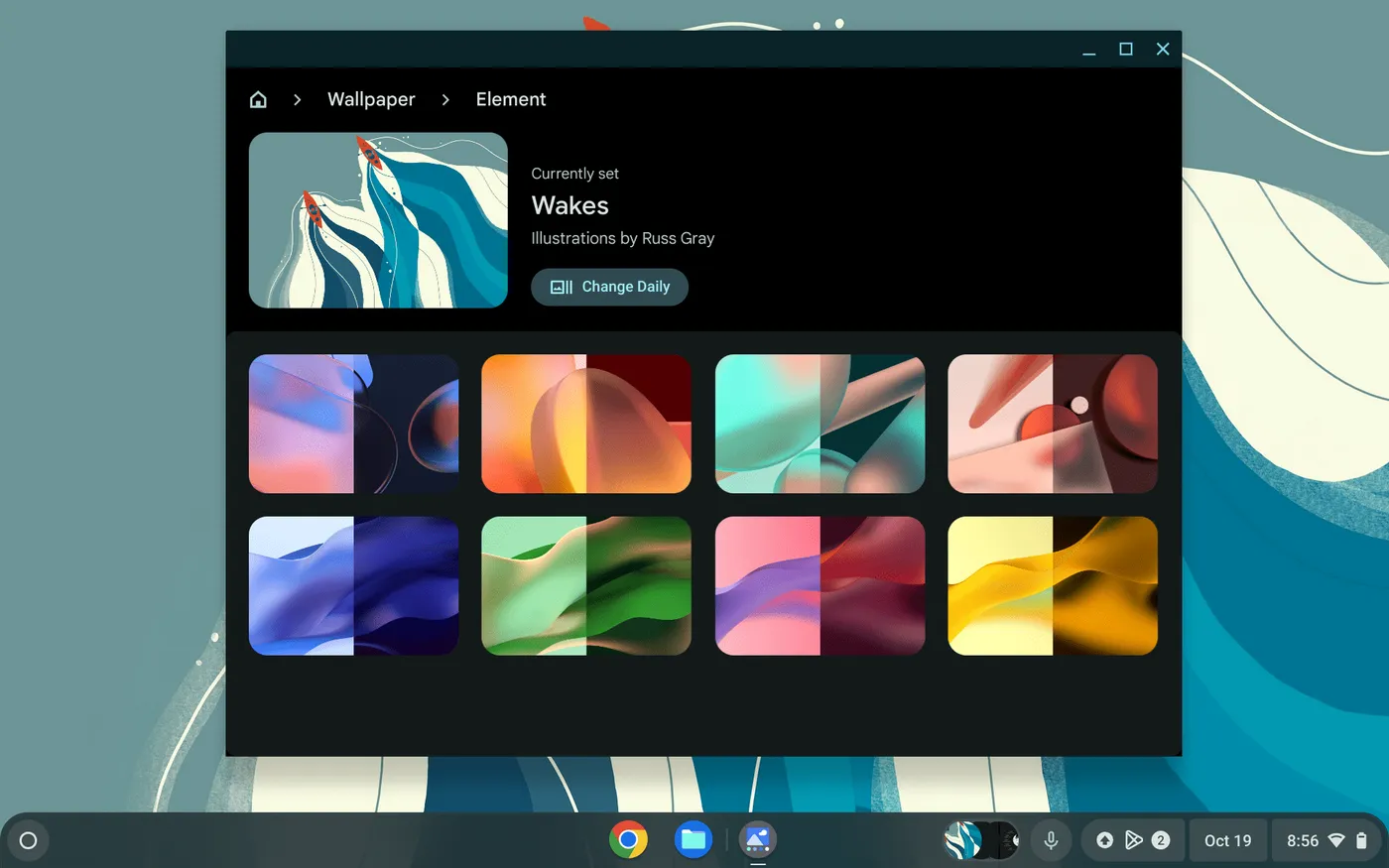Click the Change Daily button
This screenshot has height=868, width=1389.
click(x=609, y=287)
